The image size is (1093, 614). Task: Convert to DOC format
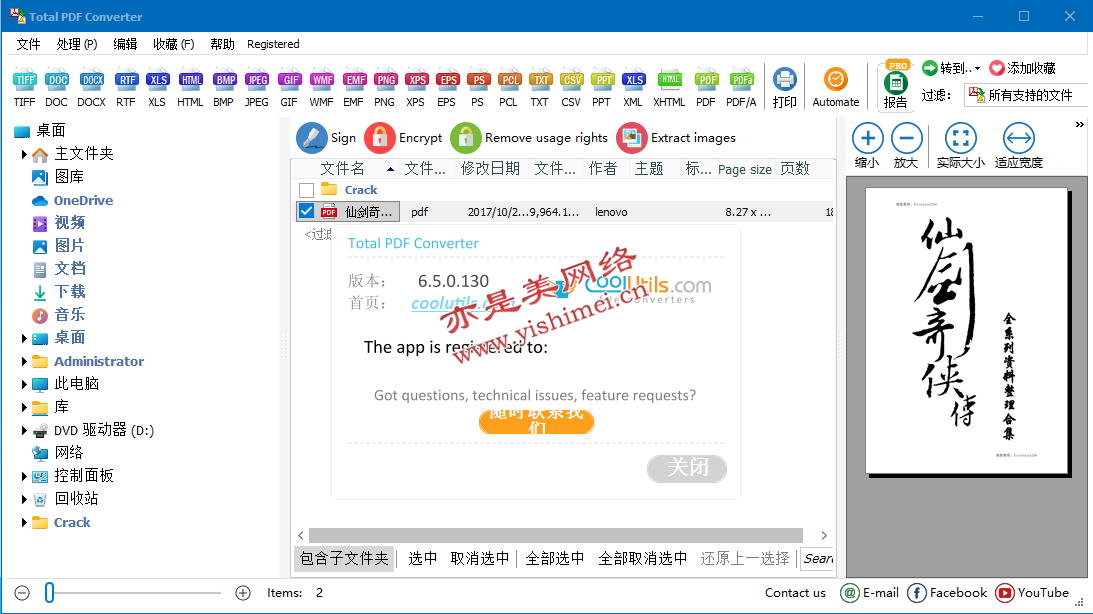pyautogui.click(x=56, y=89)
